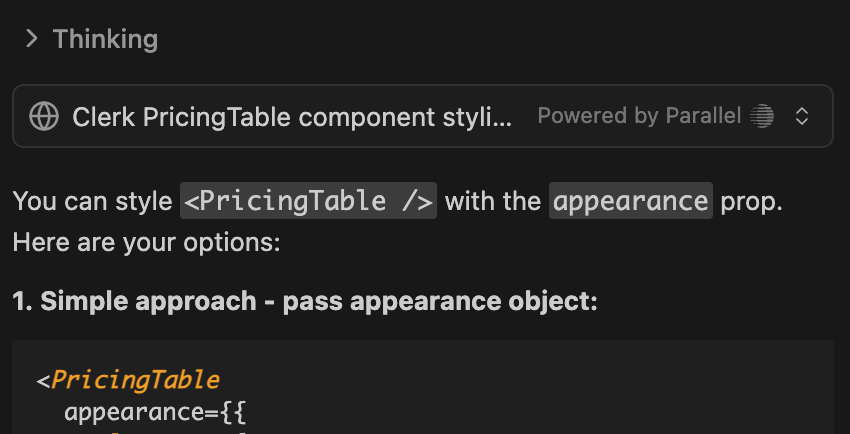Screen dimensions: 850x434
Task: Click the Here are your options text
Action: 146,243
